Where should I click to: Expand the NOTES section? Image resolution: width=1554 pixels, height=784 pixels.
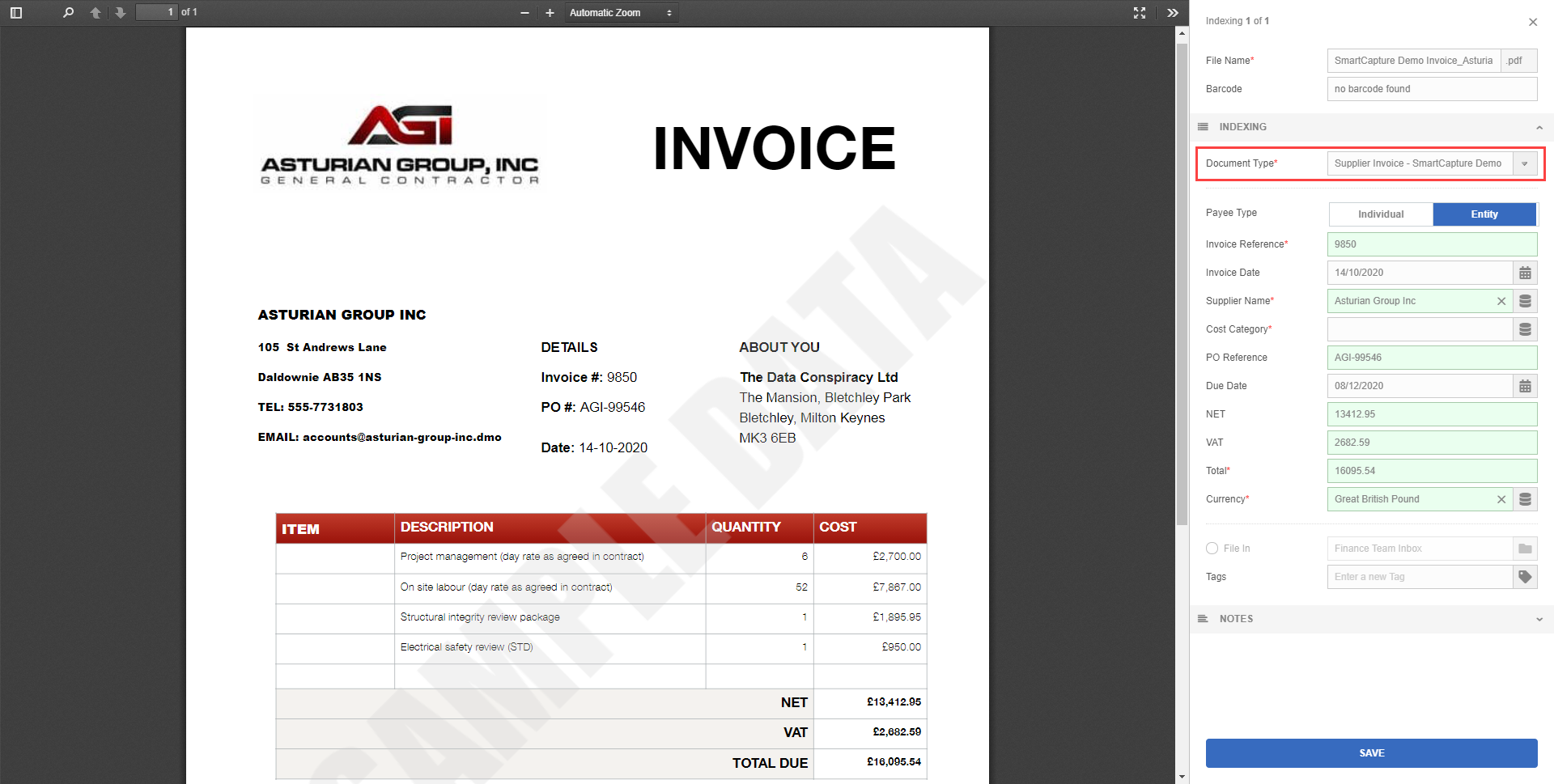[1539, 619]
